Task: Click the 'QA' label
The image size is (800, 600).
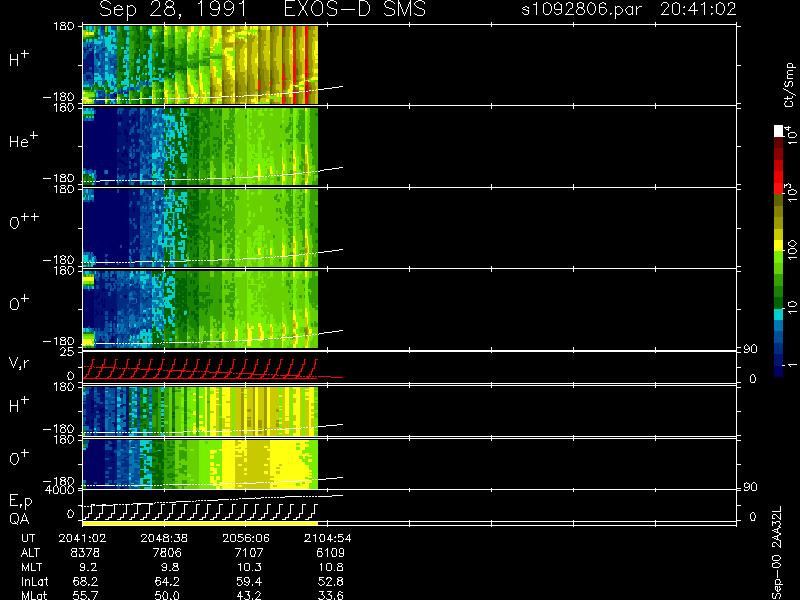Action: [19, 519]
